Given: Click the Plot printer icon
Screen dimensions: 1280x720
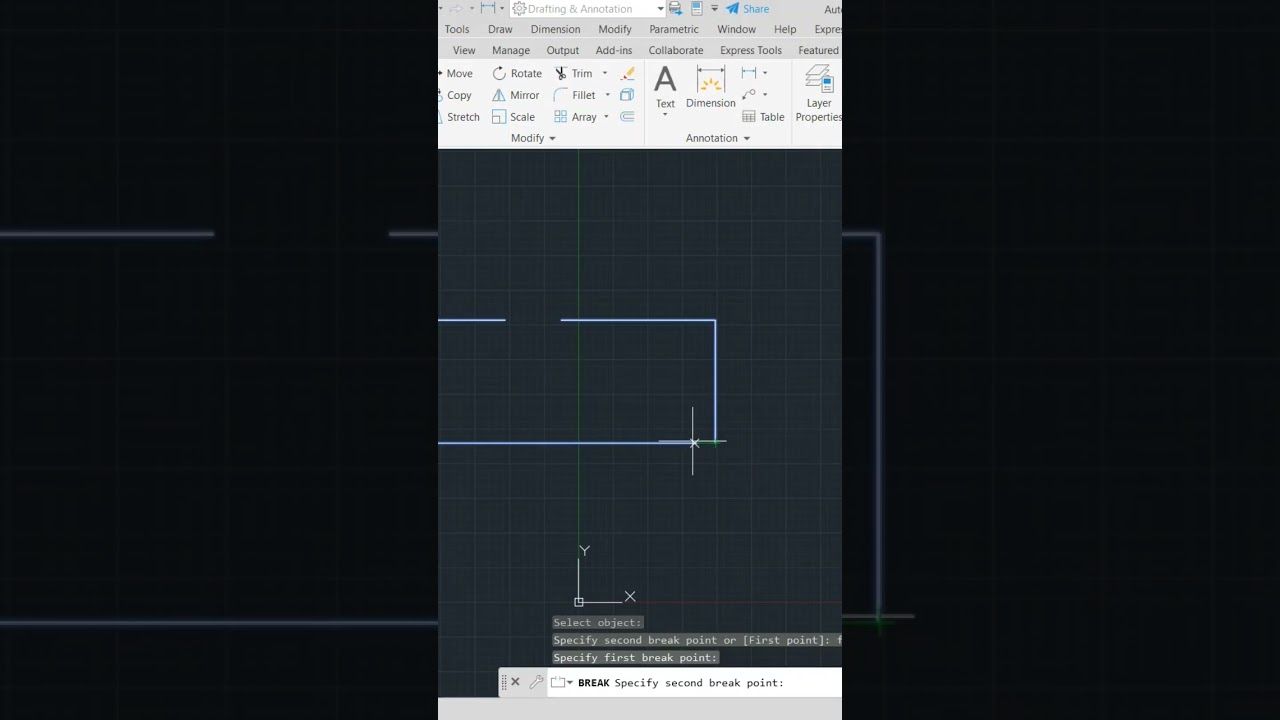Looking at the screenshot, I should 675,9.
